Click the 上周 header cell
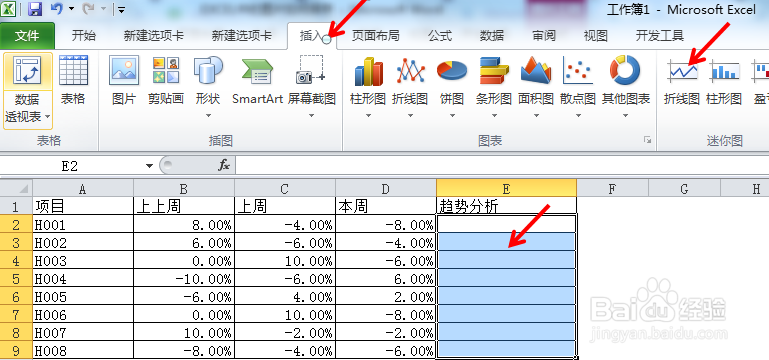The width and height of the screenshot is (769, 360). coord(285,206)
